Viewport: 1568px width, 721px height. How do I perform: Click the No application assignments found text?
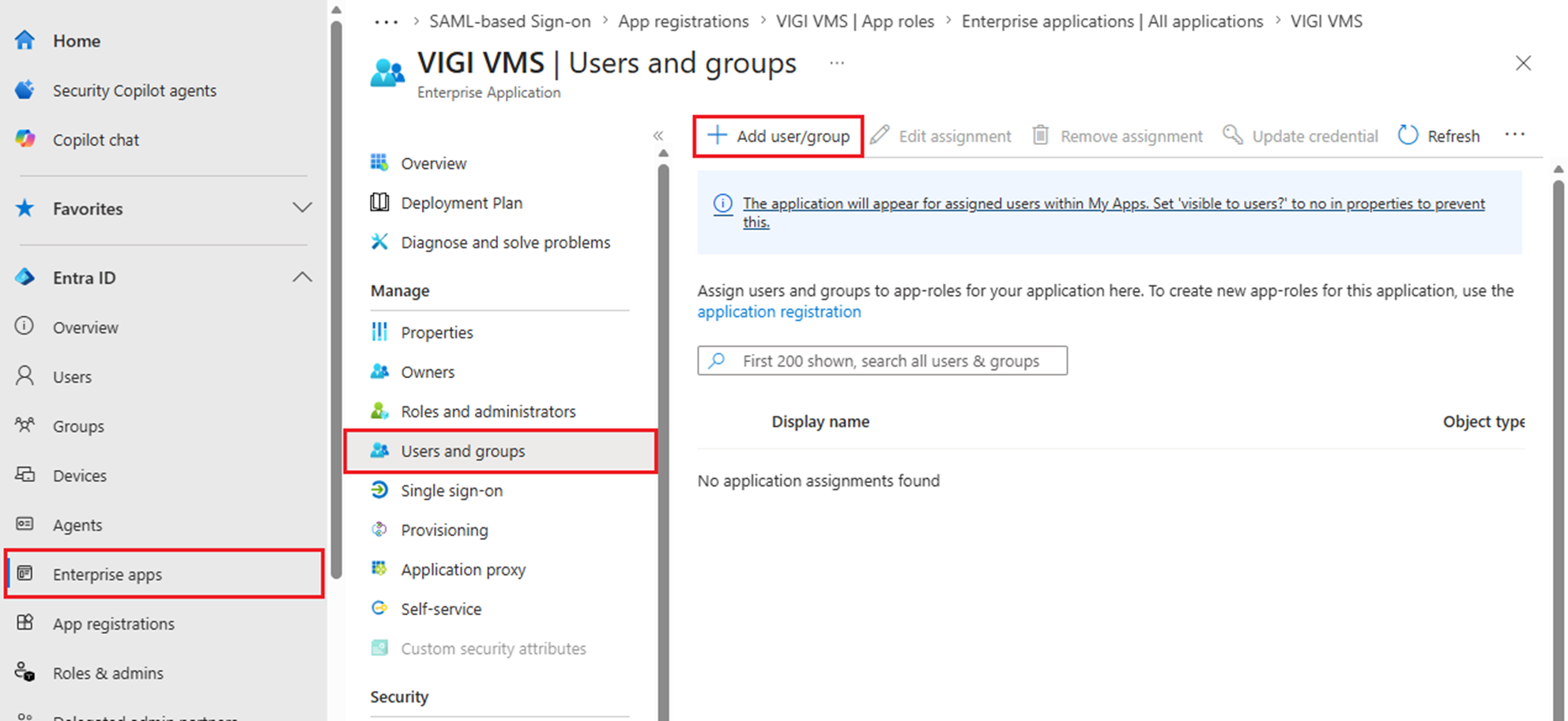(x=818, y=481)
